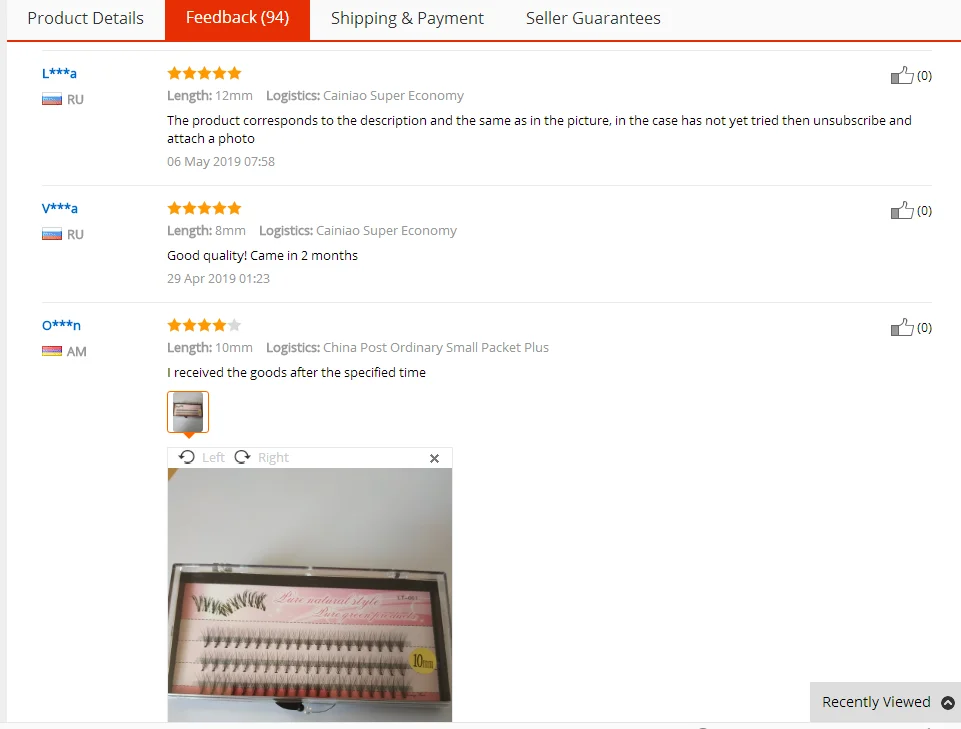Rotate the review photo right
Viewport: 961px width, 729px height.
(x=262, y=457)
